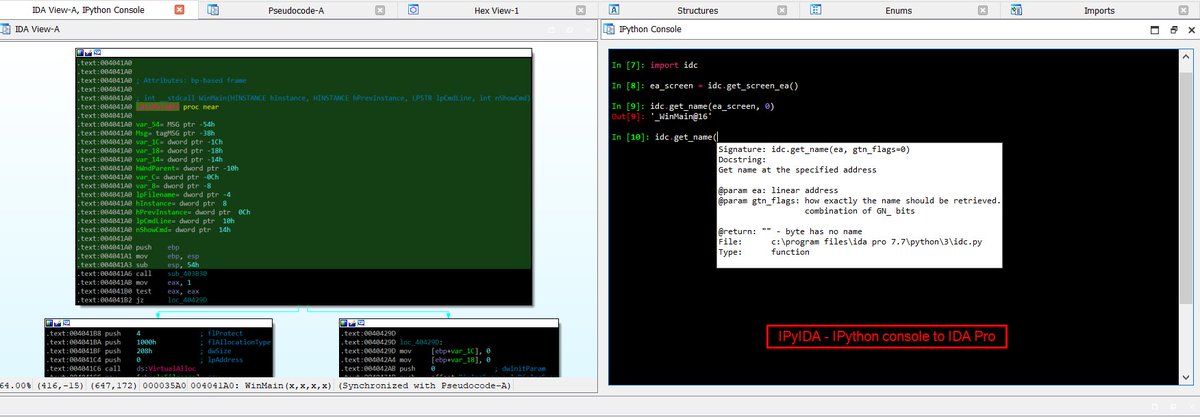Close the Imports tab
This screenshot has height=417, width=1200.
click(x=1183, y=9)
